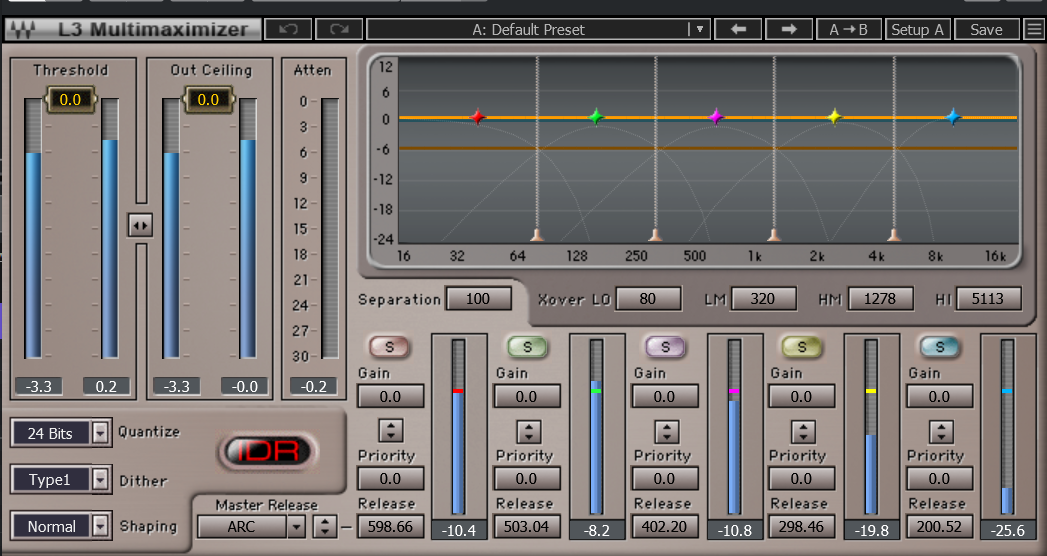Open the hamburger menu in the header

1034,29
